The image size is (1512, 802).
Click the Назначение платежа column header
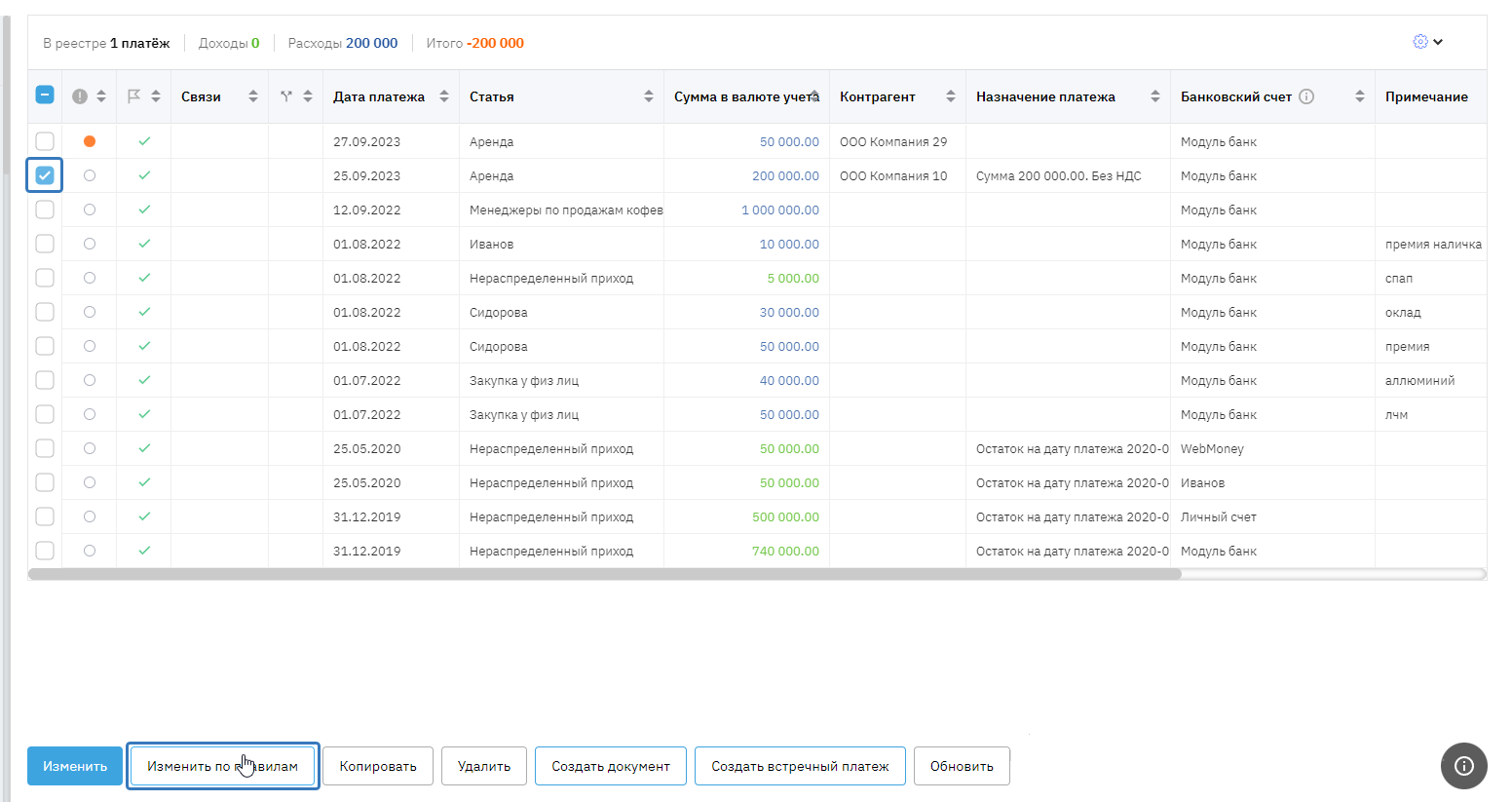click(x=1045, y=96)
